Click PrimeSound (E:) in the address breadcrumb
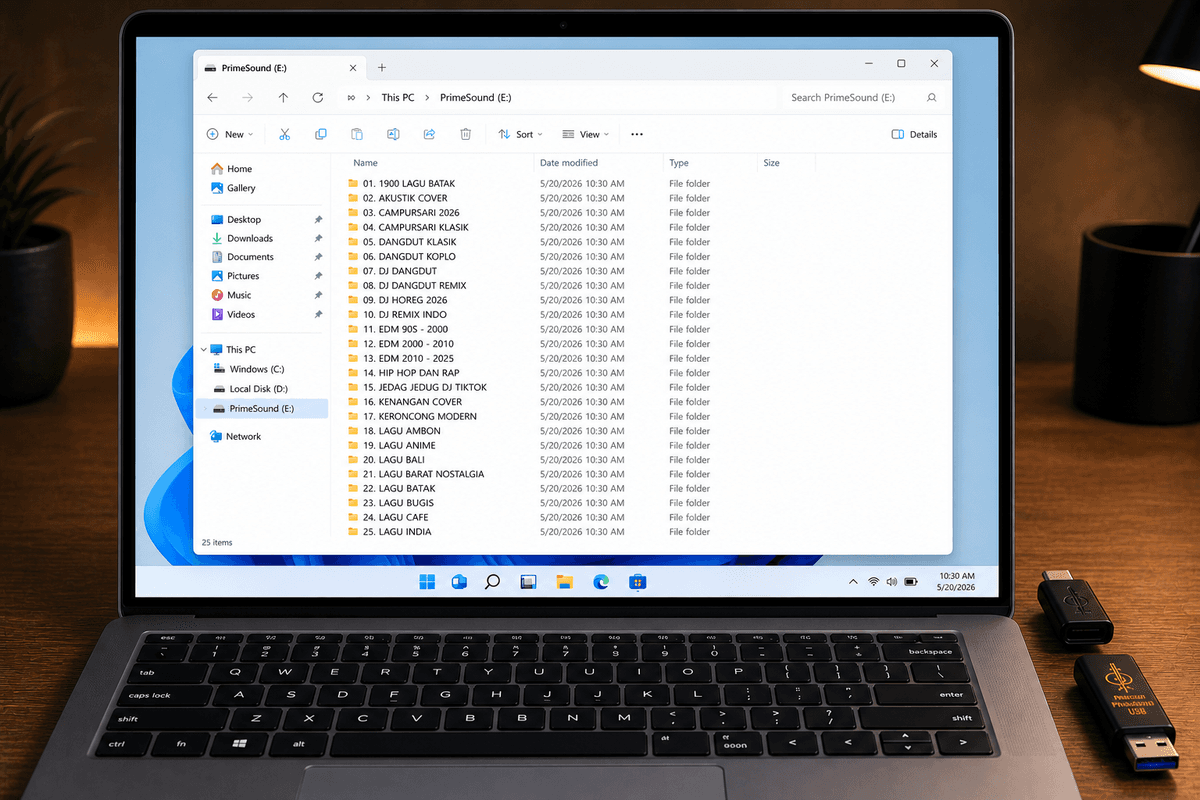The height and width of the screenshot is (800, 1200). [x=476, y=98]
